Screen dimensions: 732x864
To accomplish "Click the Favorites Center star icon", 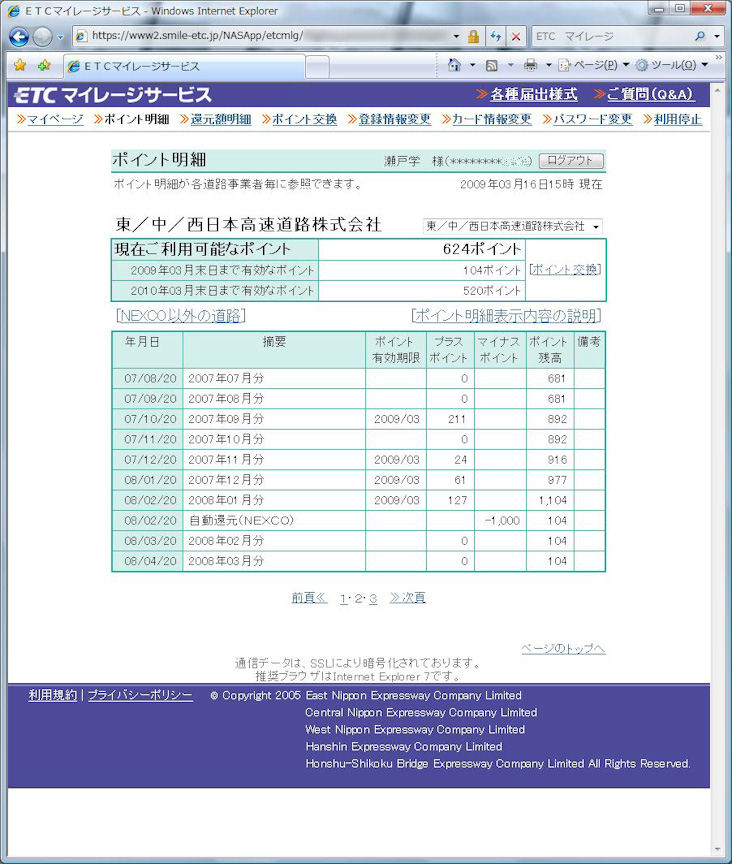I will [x=20, y=66].
